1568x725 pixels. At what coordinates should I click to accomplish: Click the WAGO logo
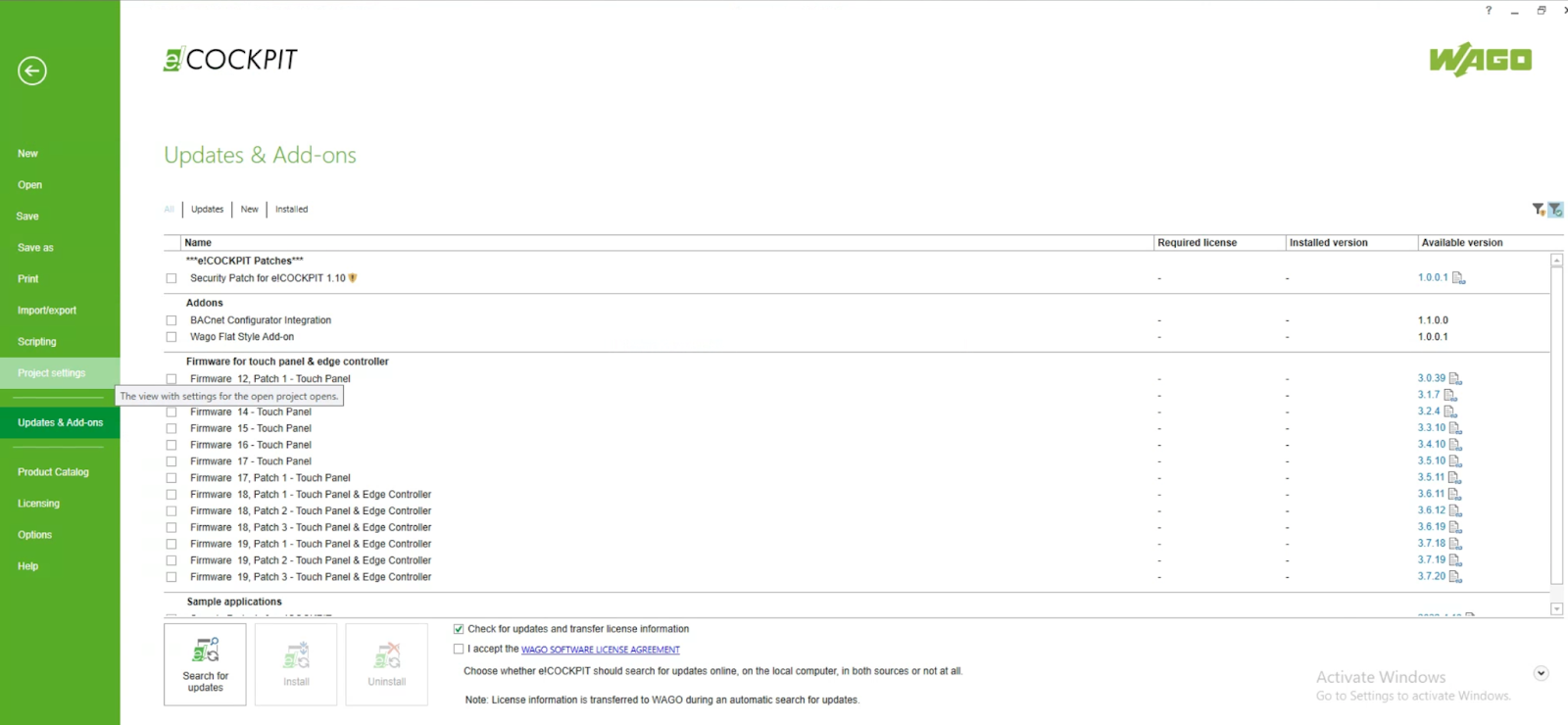pos(1480,60)
